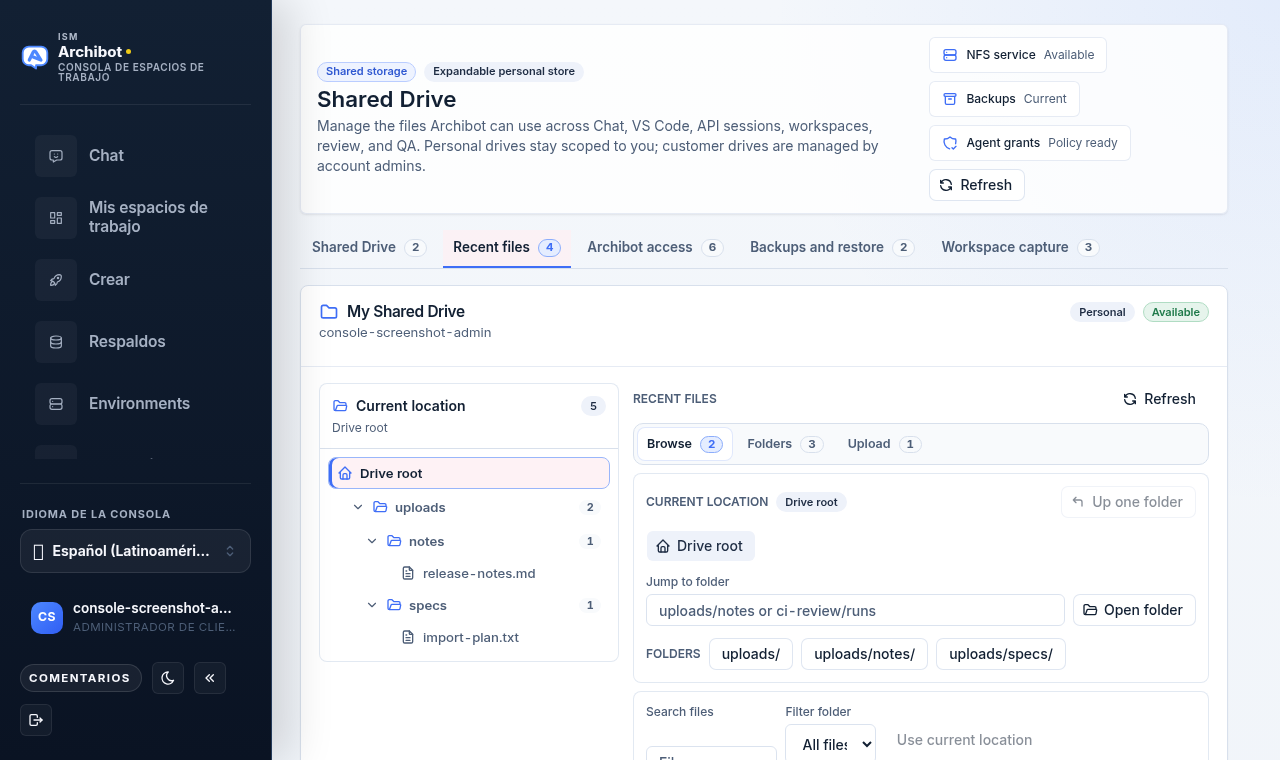Select the Browse sub-tab
This screenshot has width=1280, height=760.
point(685,444)
